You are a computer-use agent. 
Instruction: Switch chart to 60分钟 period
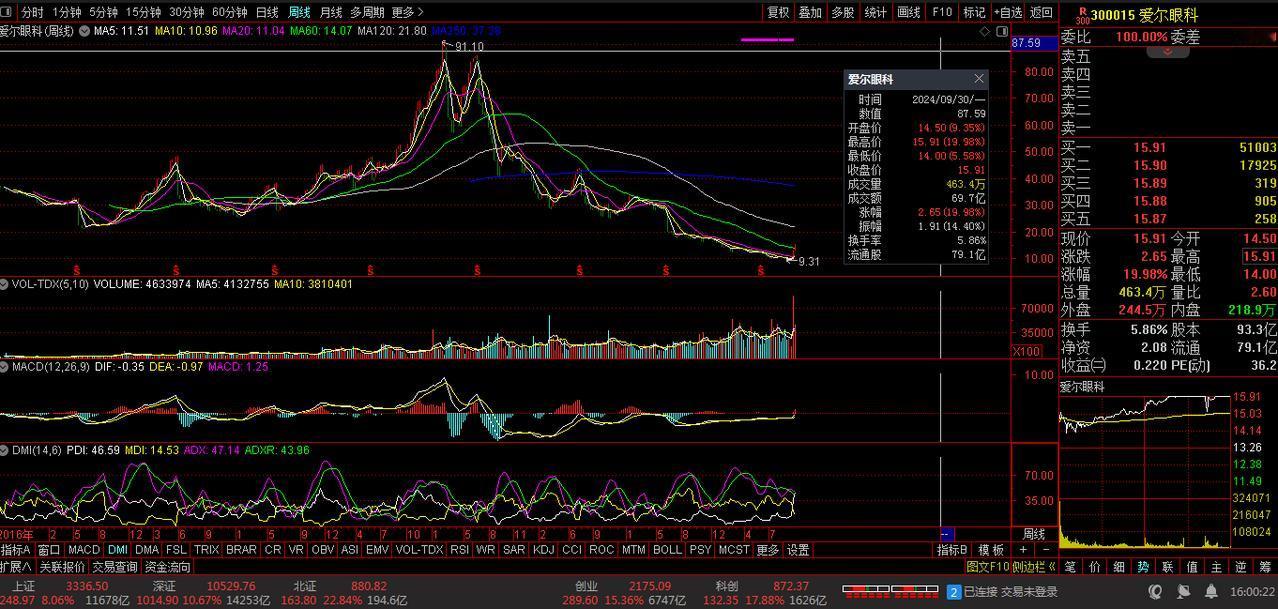coord(229,12)
